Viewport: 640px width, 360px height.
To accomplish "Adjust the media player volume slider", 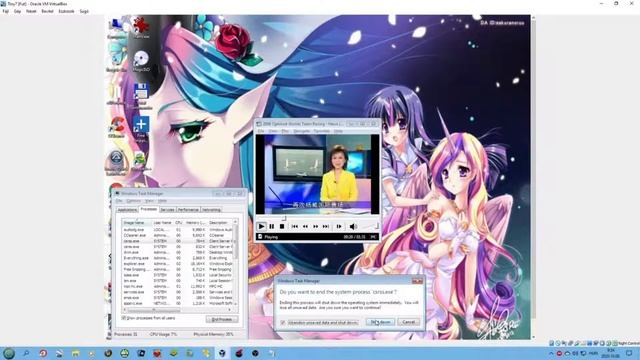I will click(x=369, y=226).
